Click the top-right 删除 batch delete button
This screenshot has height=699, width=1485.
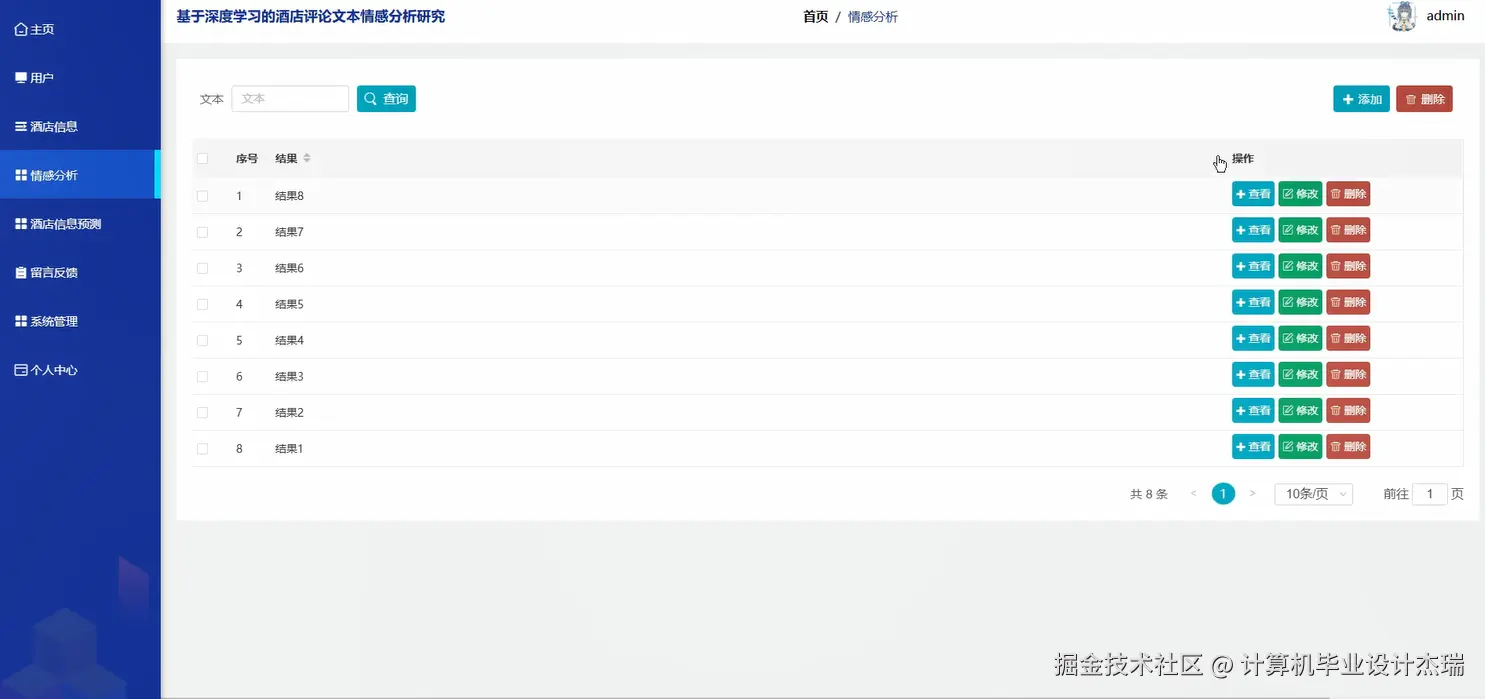pos(1424,99)
